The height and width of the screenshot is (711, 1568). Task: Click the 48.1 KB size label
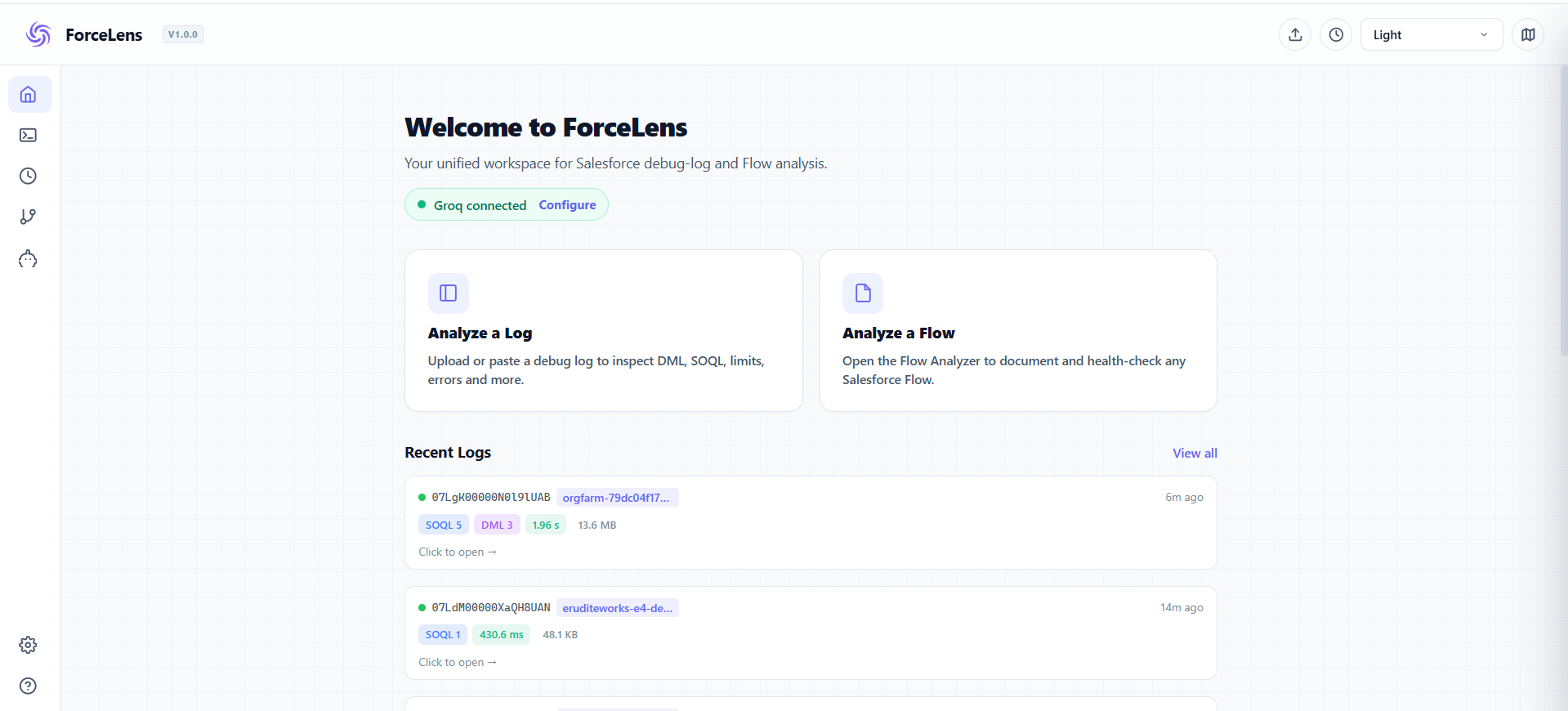tap(561, 635)
